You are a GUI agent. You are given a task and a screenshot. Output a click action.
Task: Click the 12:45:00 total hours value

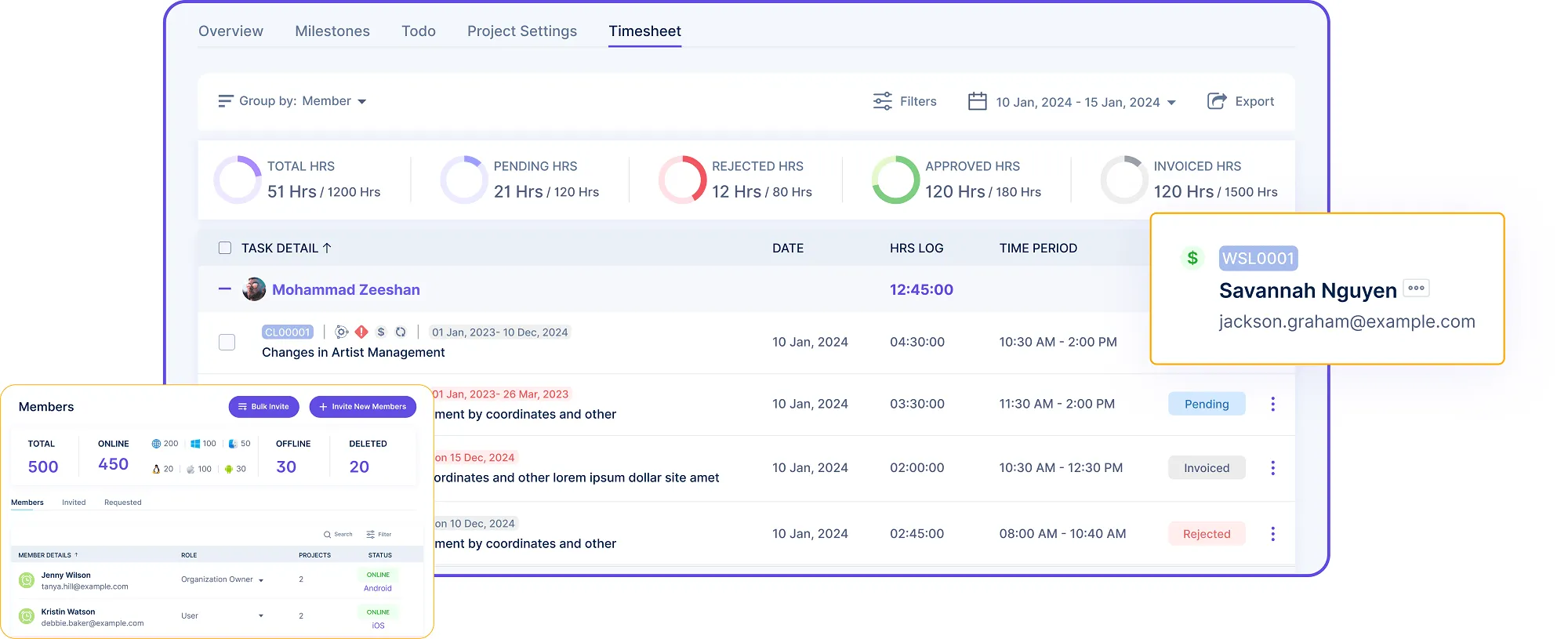[921, 289]
